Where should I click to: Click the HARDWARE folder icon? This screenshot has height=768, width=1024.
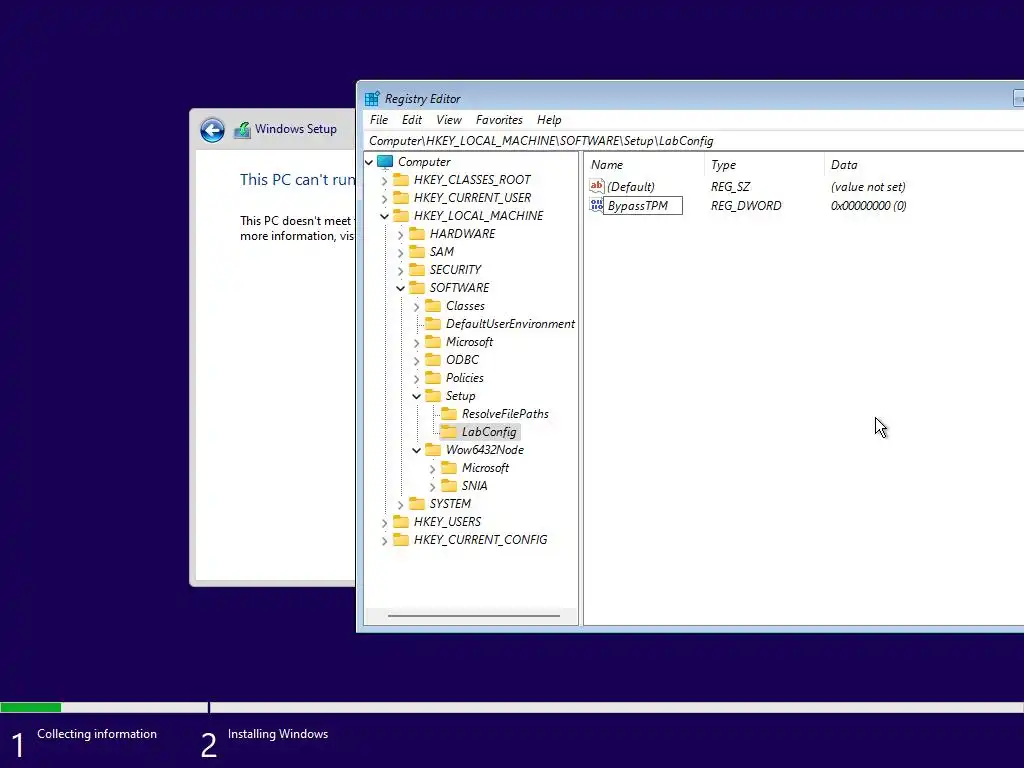point(417,233)
